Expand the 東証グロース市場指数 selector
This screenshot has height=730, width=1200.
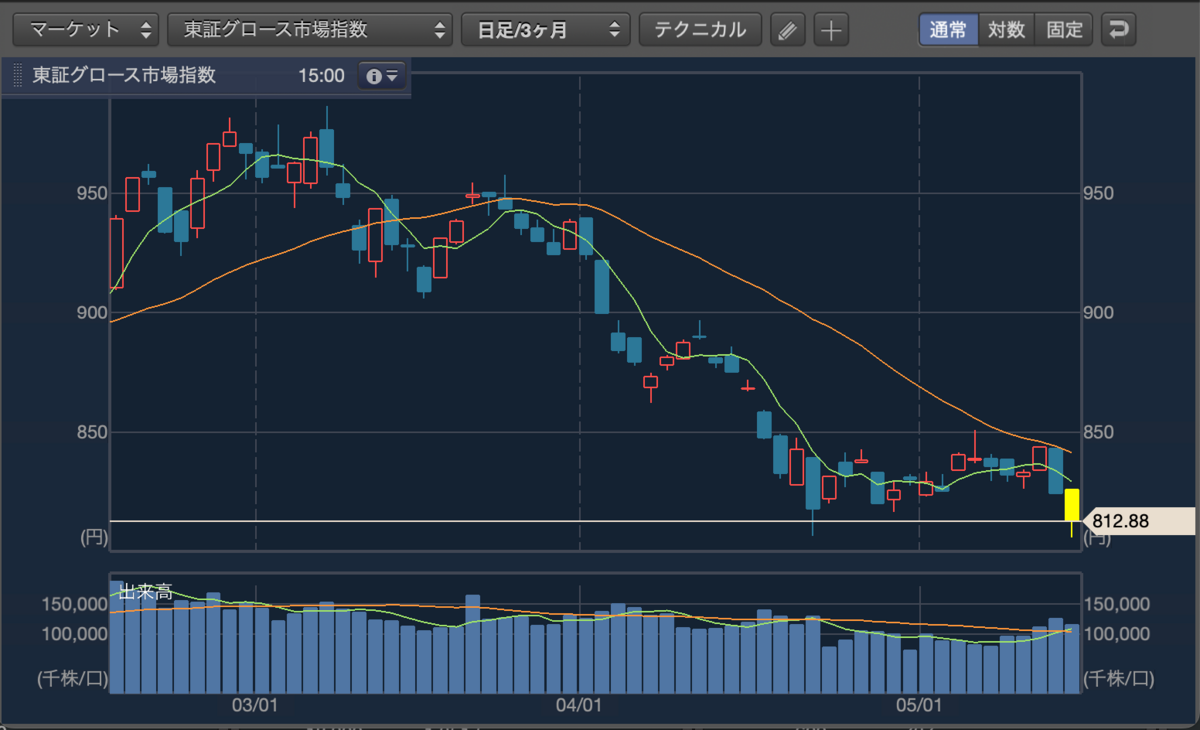pyautogui.click(x=310, y=30)
